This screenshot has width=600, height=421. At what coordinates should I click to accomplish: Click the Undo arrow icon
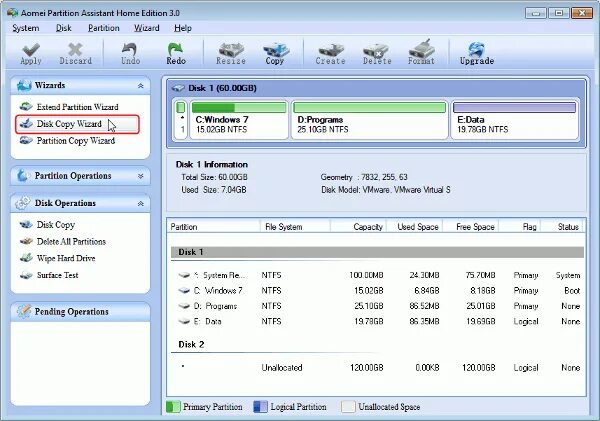point(130,49)
